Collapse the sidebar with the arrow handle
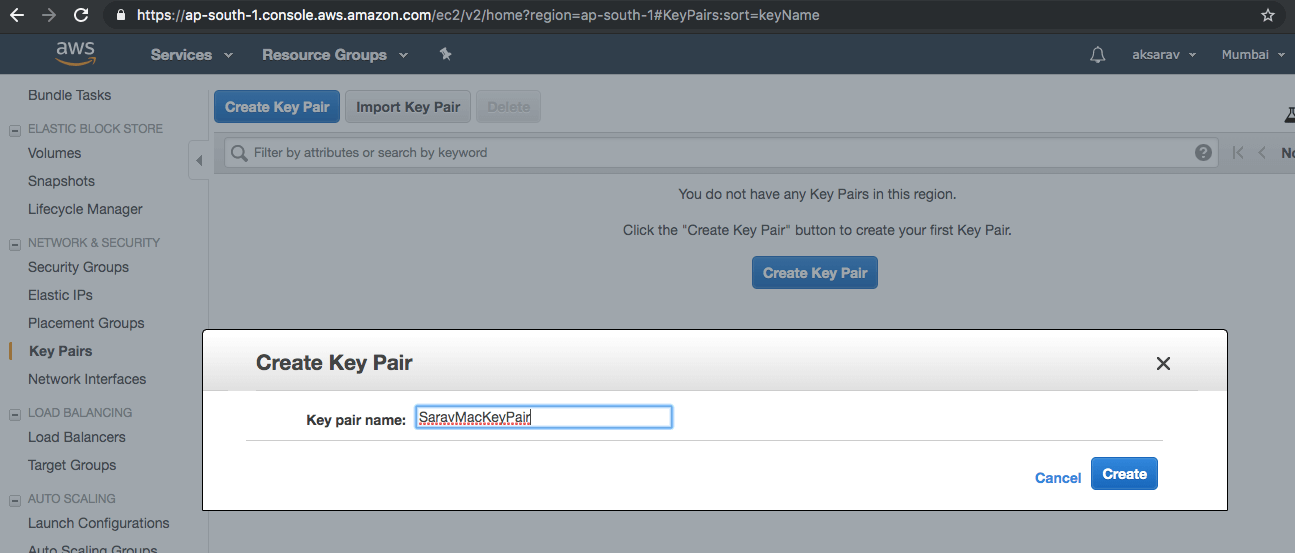 click(198, 160)
